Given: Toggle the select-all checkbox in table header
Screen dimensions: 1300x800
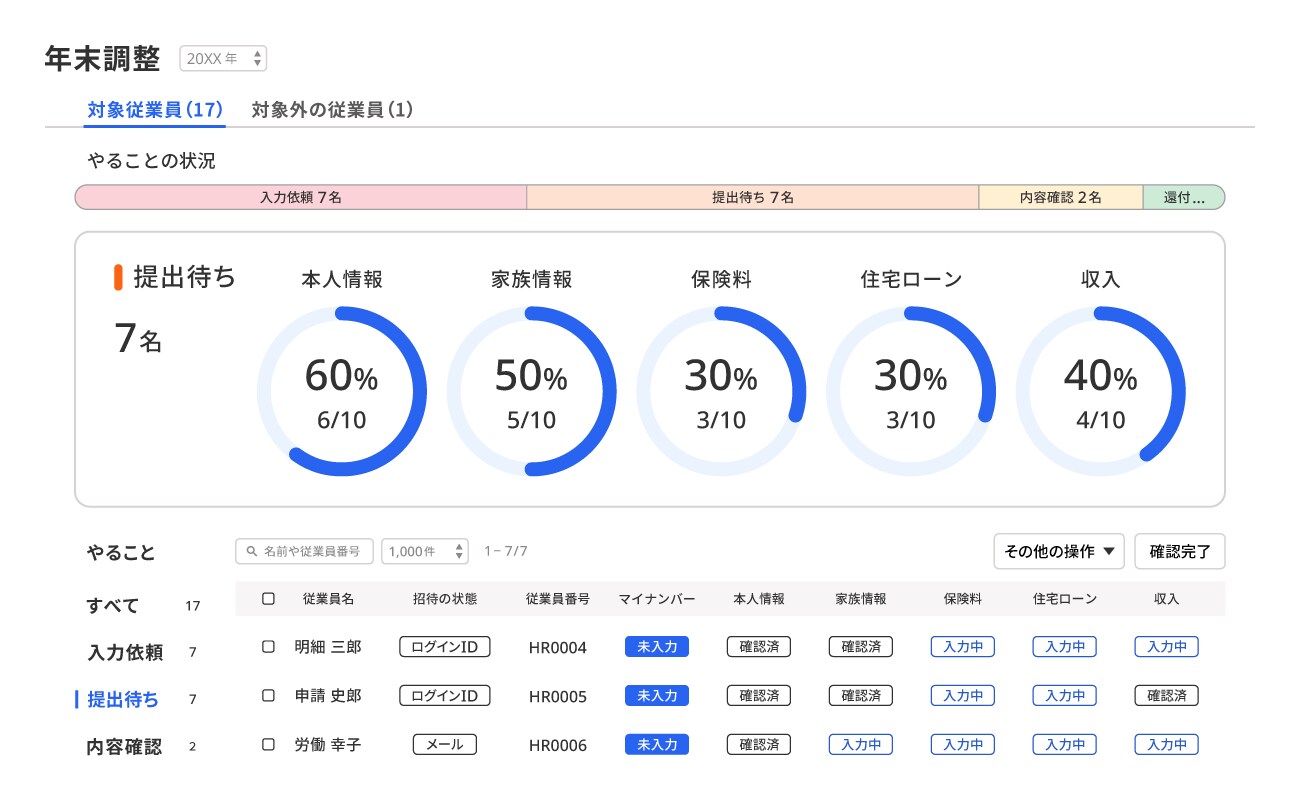Looking at the screenshot, I should (268, 599).
